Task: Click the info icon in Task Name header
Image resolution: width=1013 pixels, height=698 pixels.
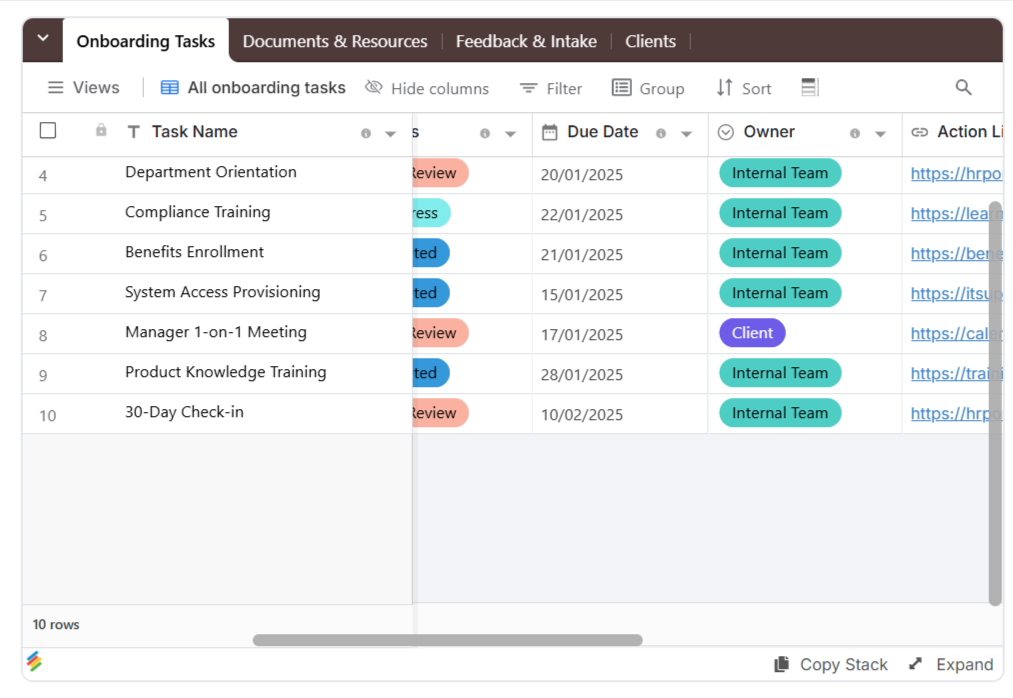Action: (x=366, y=134)
